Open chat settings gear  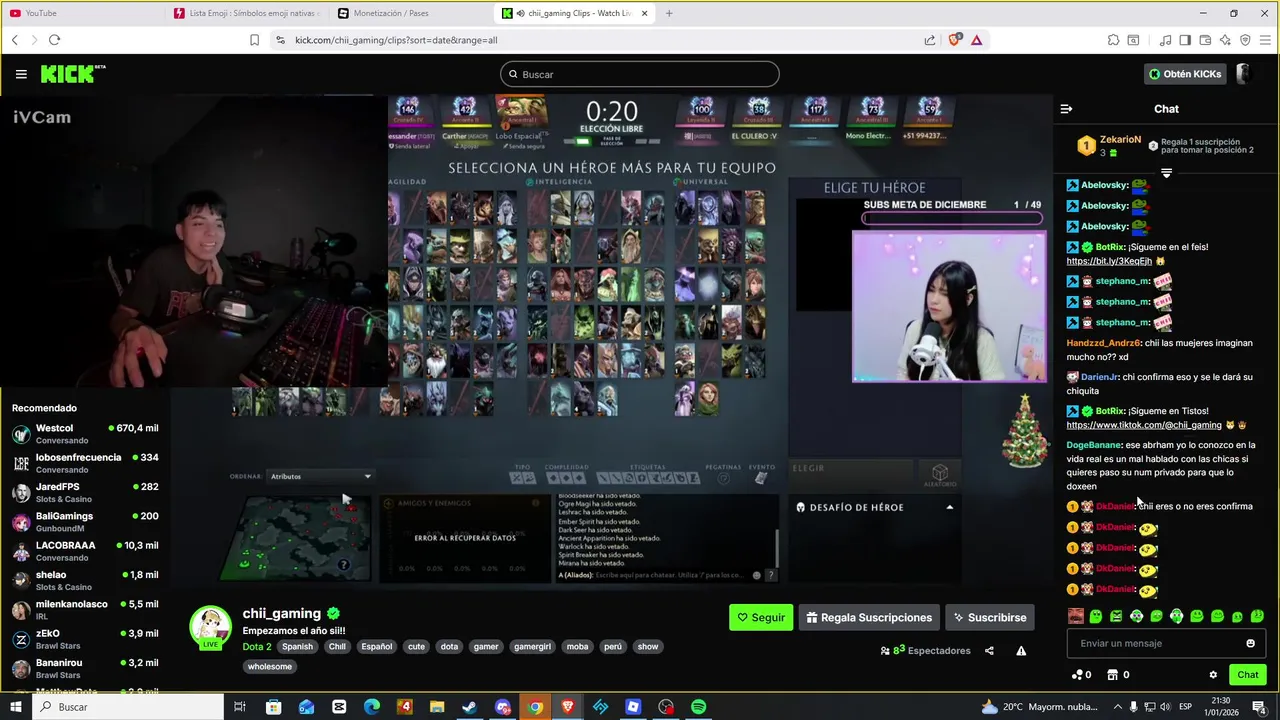pos(1213,675)
